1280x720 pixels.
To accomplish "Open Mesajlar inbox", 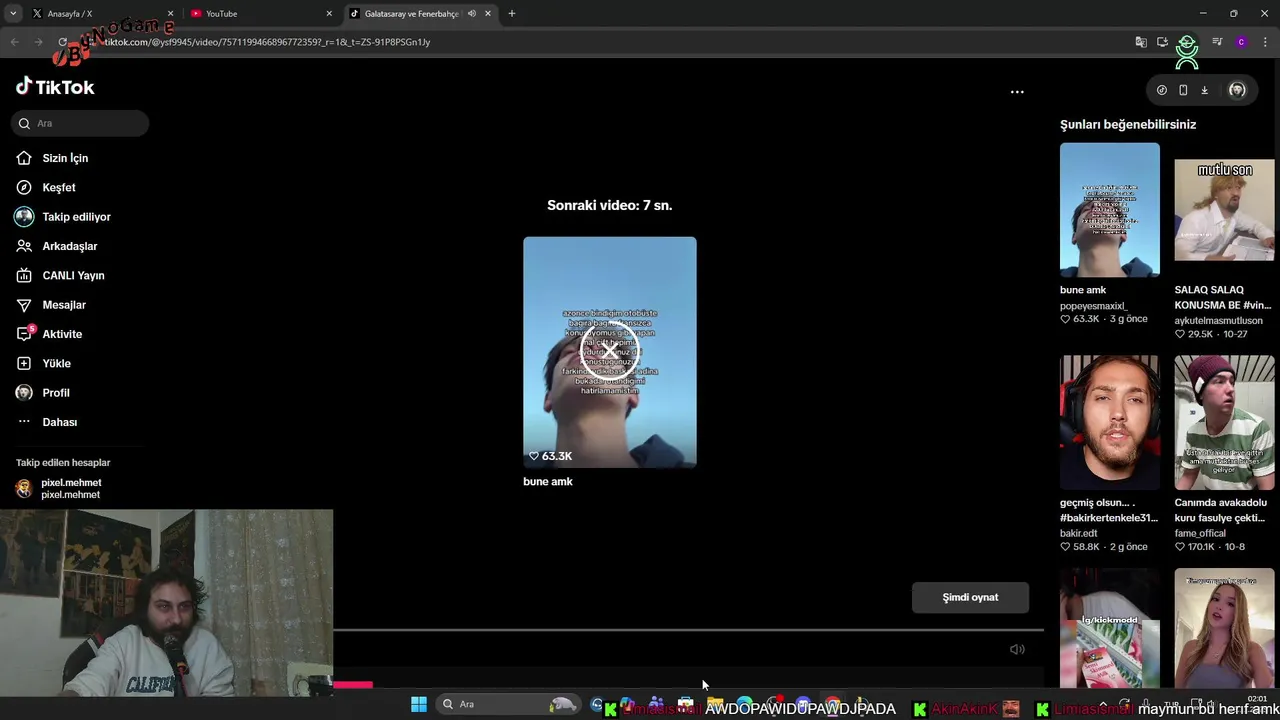I will point(64,305).
